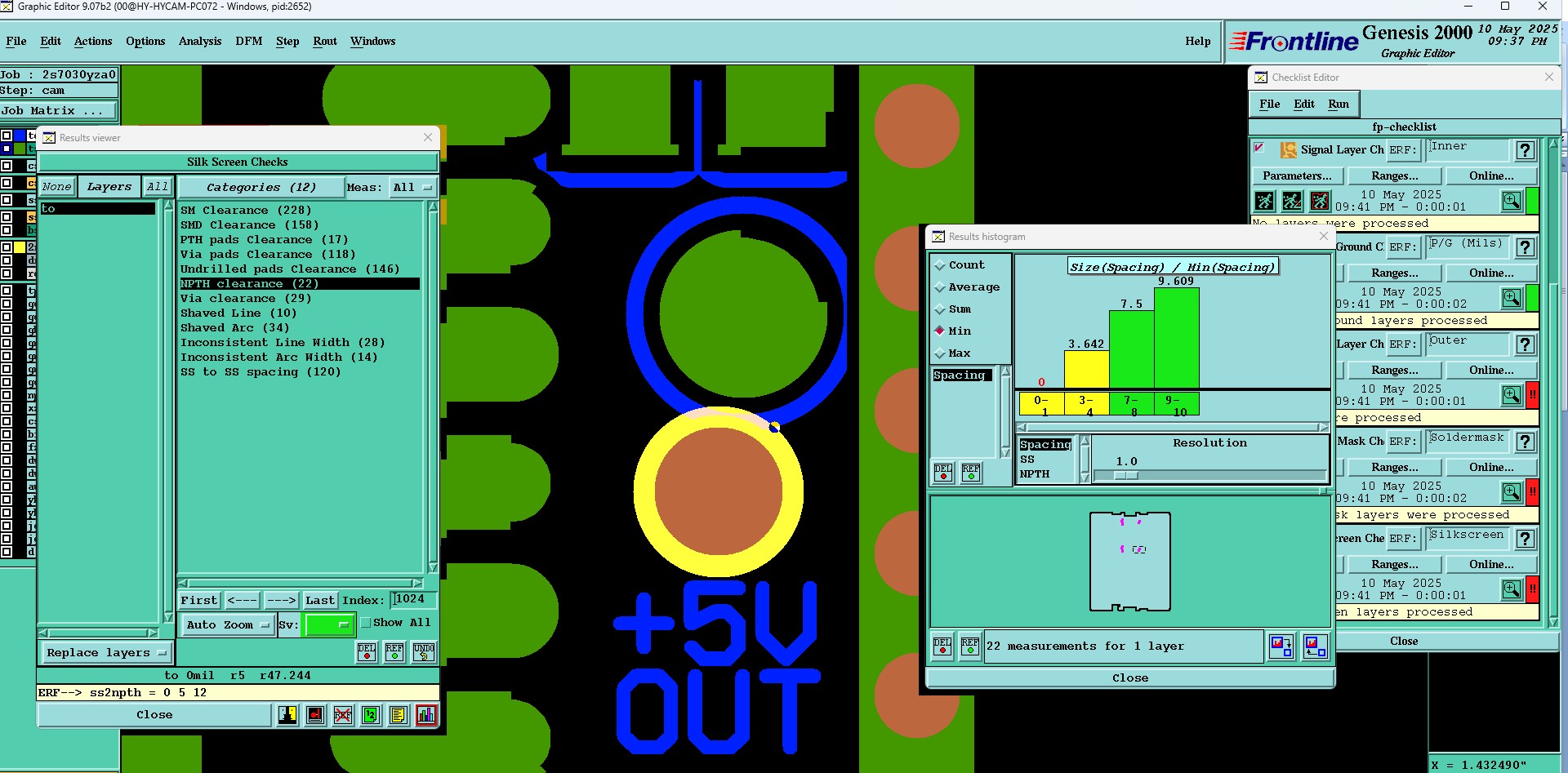
Task: Click black-yellow face icon beside Results viewer Close
Action: [287, 715]
